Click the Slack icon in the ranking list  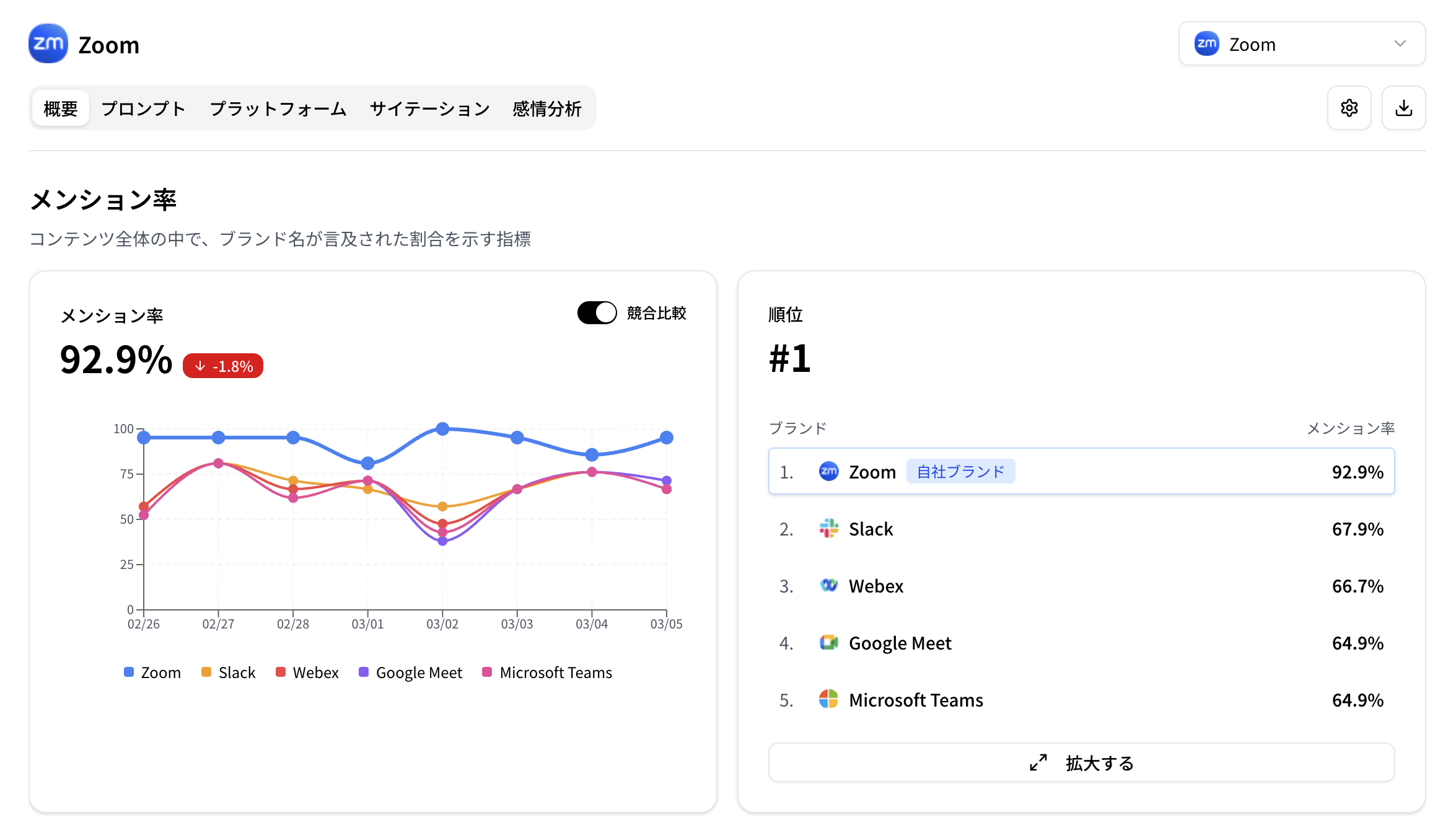coord(828,529)
